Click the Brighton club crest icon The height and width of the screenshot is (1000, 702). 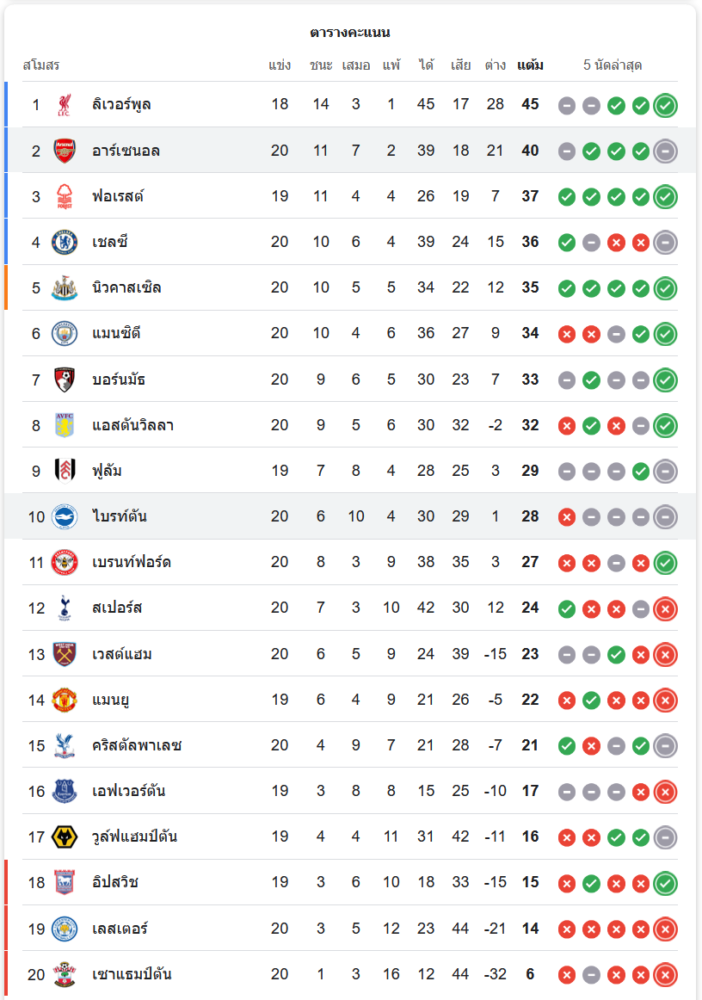(65, 517)
